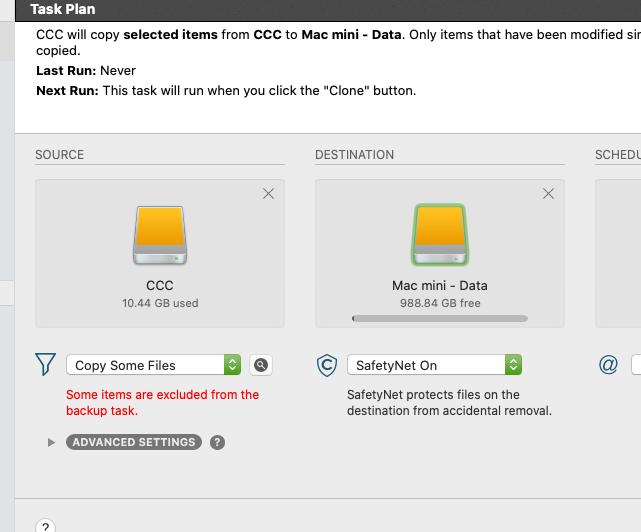Click the destination disk usage bar
641x532 pixels.
pyautogui.click(x=440, y=319)
